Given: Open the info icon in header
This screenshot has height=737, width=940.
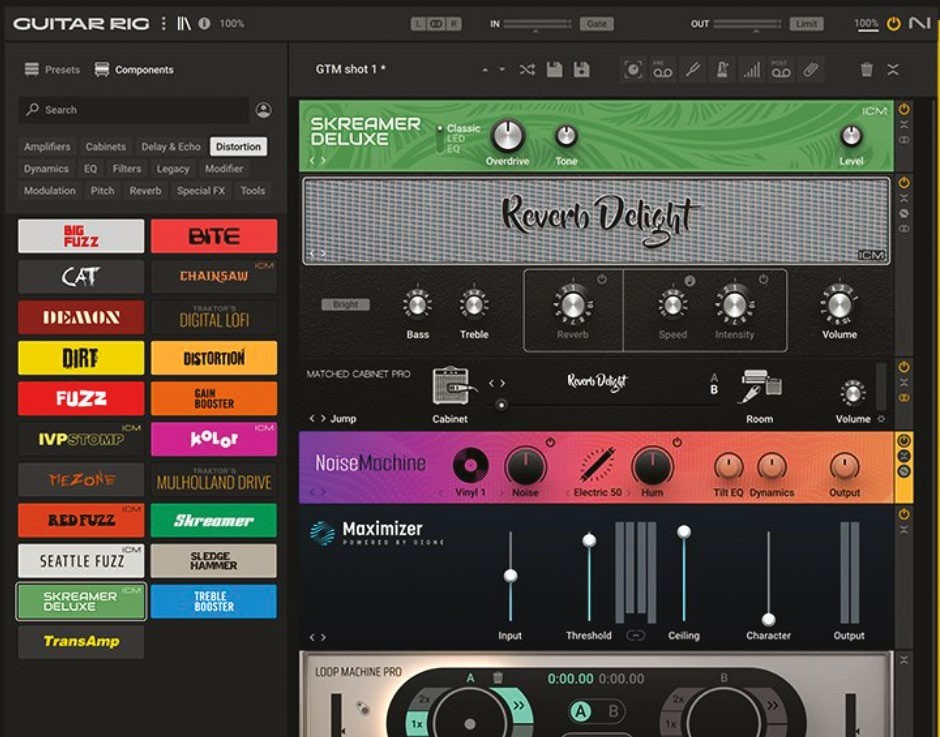Looking at the screenshot, I should (204, 23).
